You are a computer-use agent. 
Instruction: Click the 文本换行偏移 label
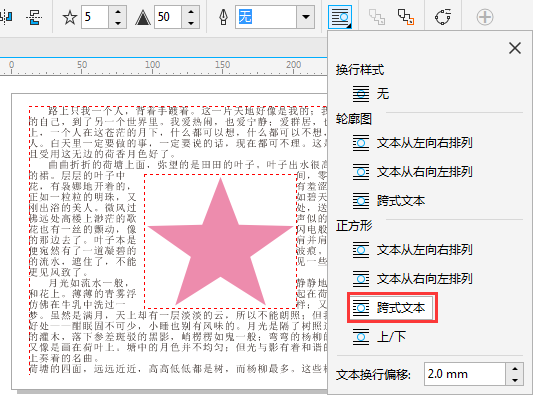pyautogui.click(x=373, y=375)
